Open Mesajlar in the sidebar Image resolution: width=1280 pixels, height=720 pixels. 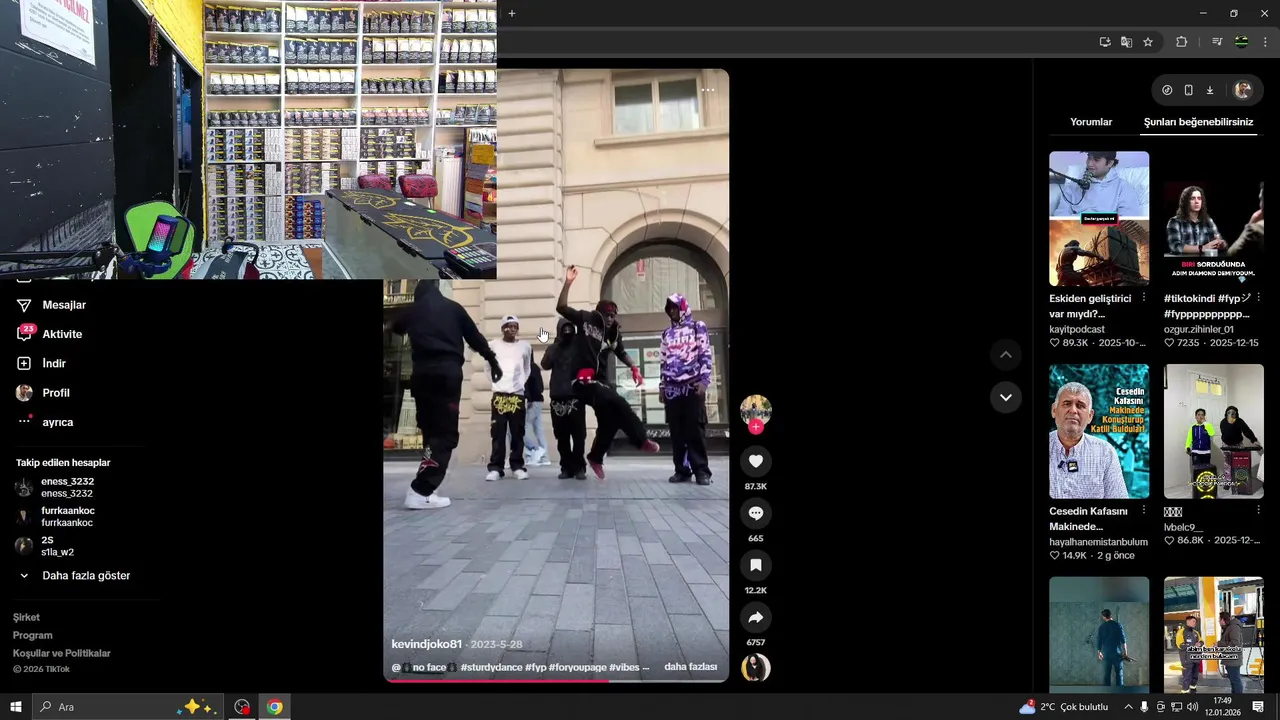pos(64,305)
